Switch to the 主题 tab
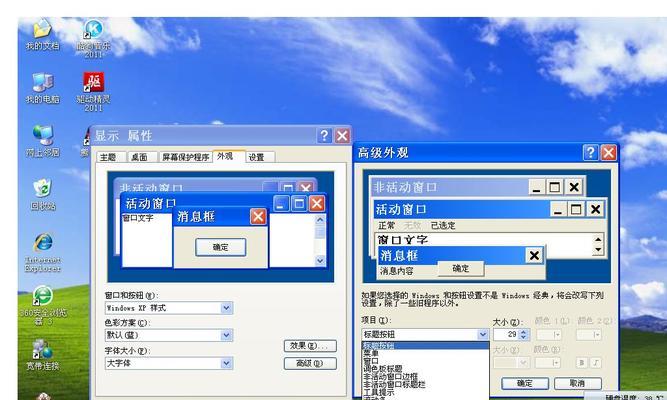 pyautogui.click(x=108, y=157)
